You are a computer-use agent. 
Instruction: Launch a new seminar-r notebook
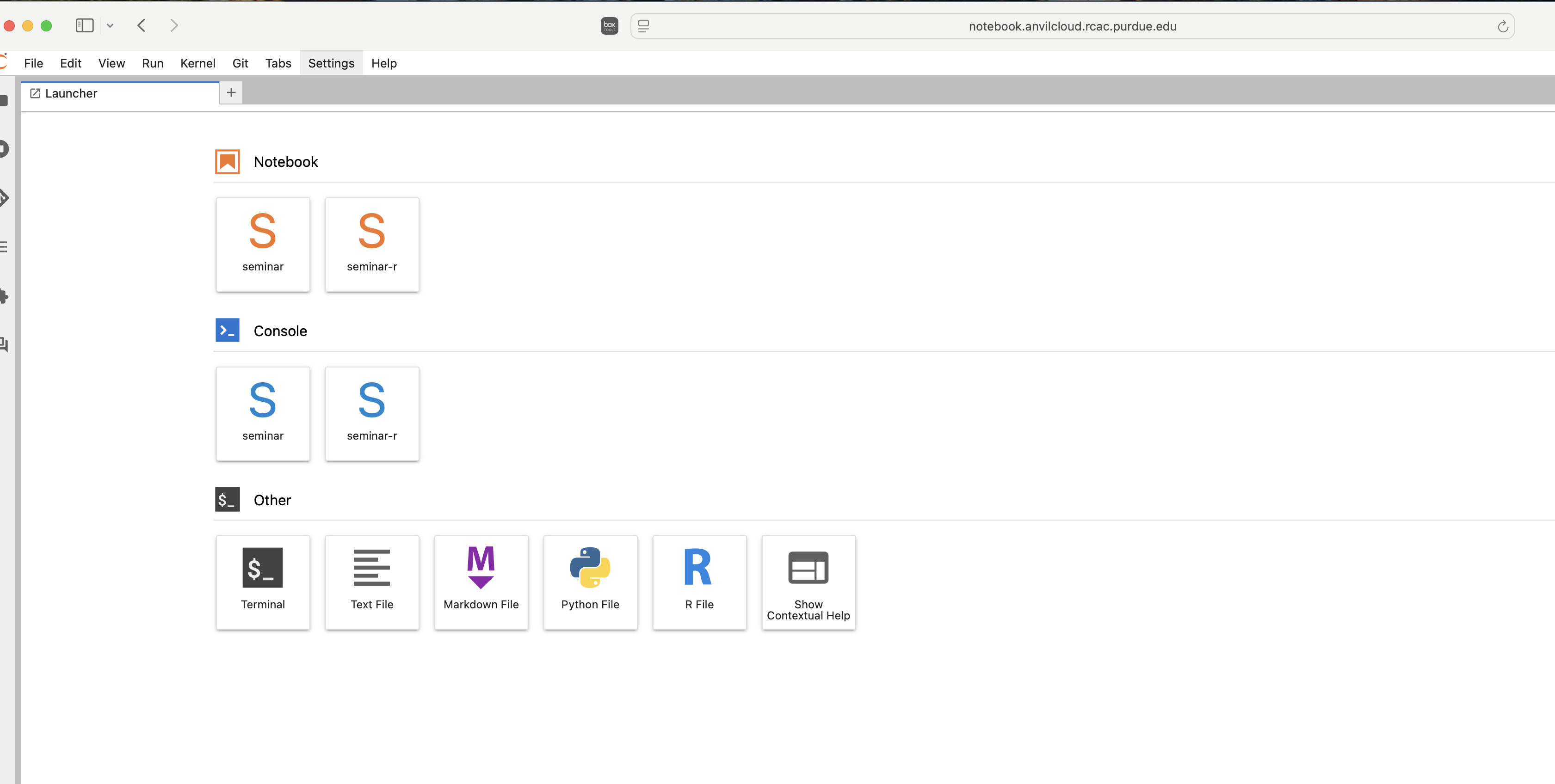coord(372,245)
